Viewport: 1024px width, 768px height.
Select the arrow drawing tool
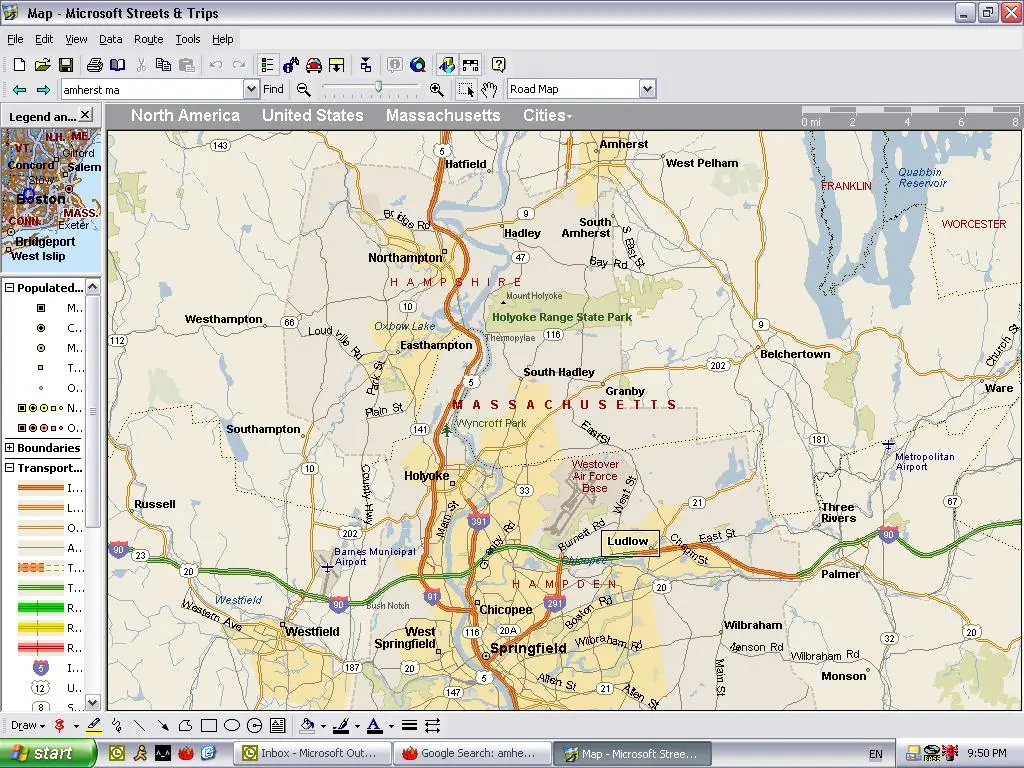coord(165,726)
